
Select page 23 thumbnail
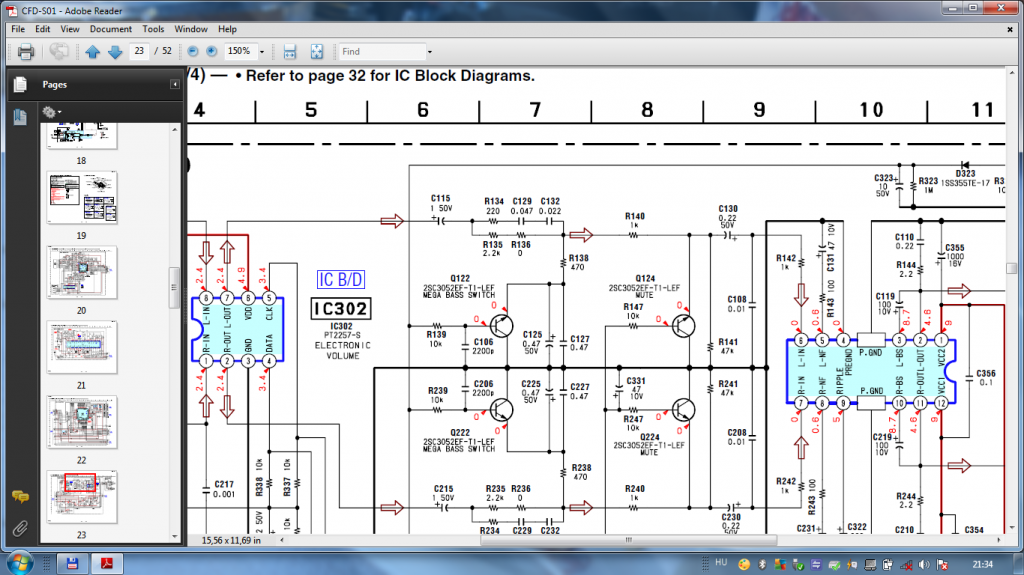(82, 497)
